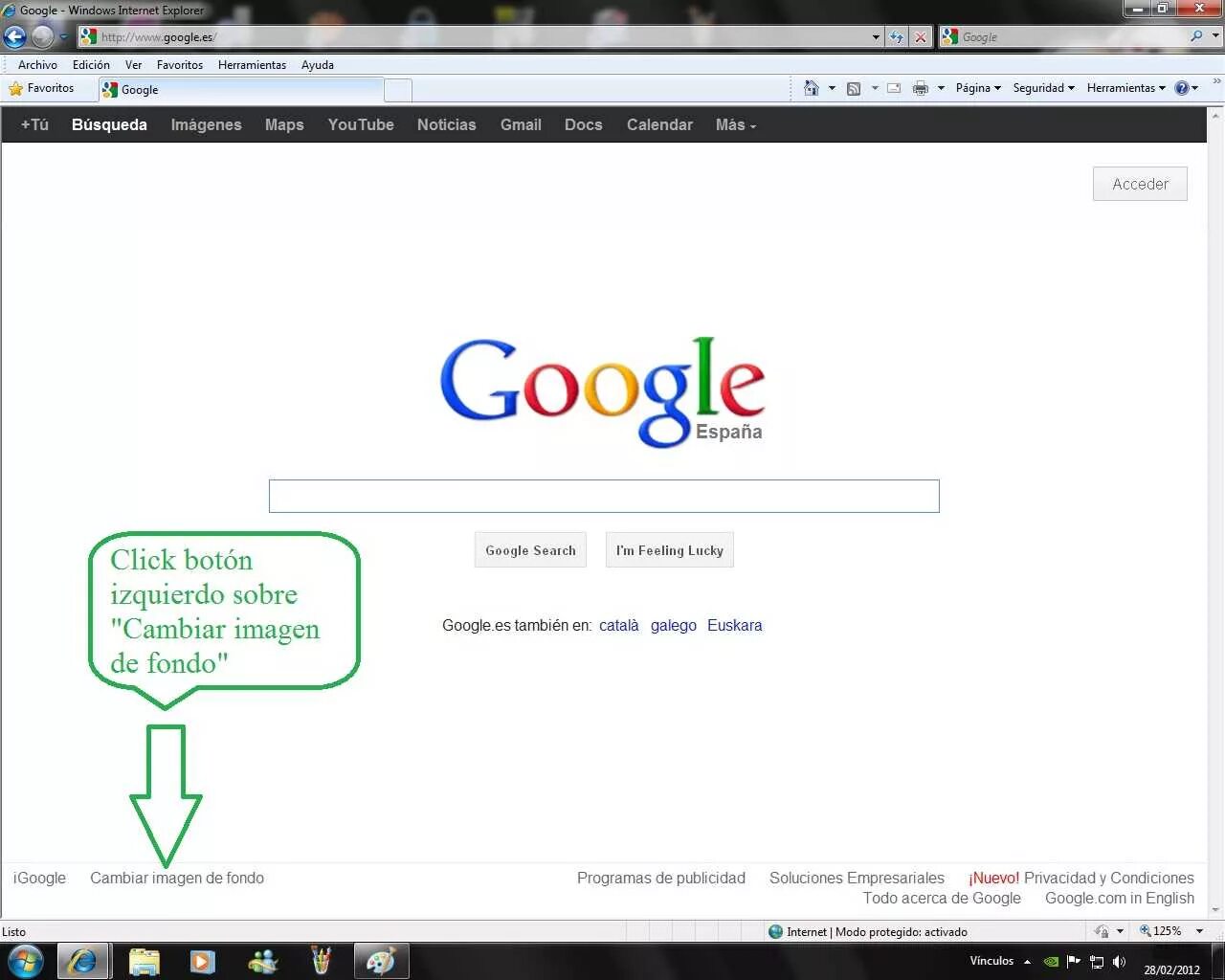Click the Paint palette taskbar icon
Screen dimensions: 1225x980
tap(381, 961)
